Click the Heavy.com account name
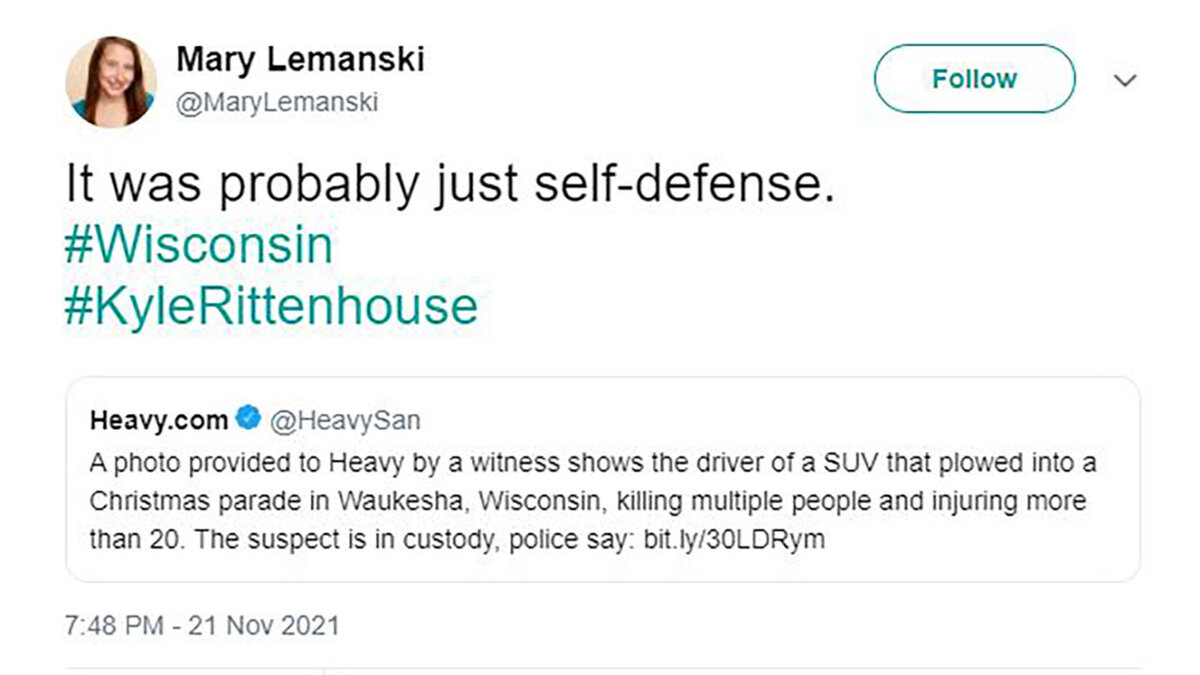Screen dimensions: 1200x675 159,421
